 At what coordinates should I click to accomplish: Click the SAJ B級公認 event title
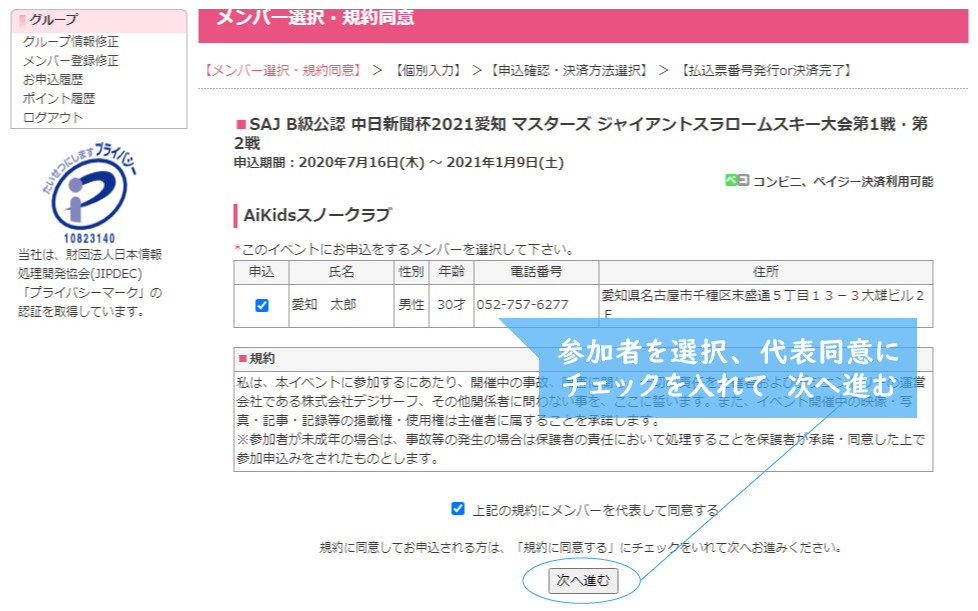click(x=580, y=134)
